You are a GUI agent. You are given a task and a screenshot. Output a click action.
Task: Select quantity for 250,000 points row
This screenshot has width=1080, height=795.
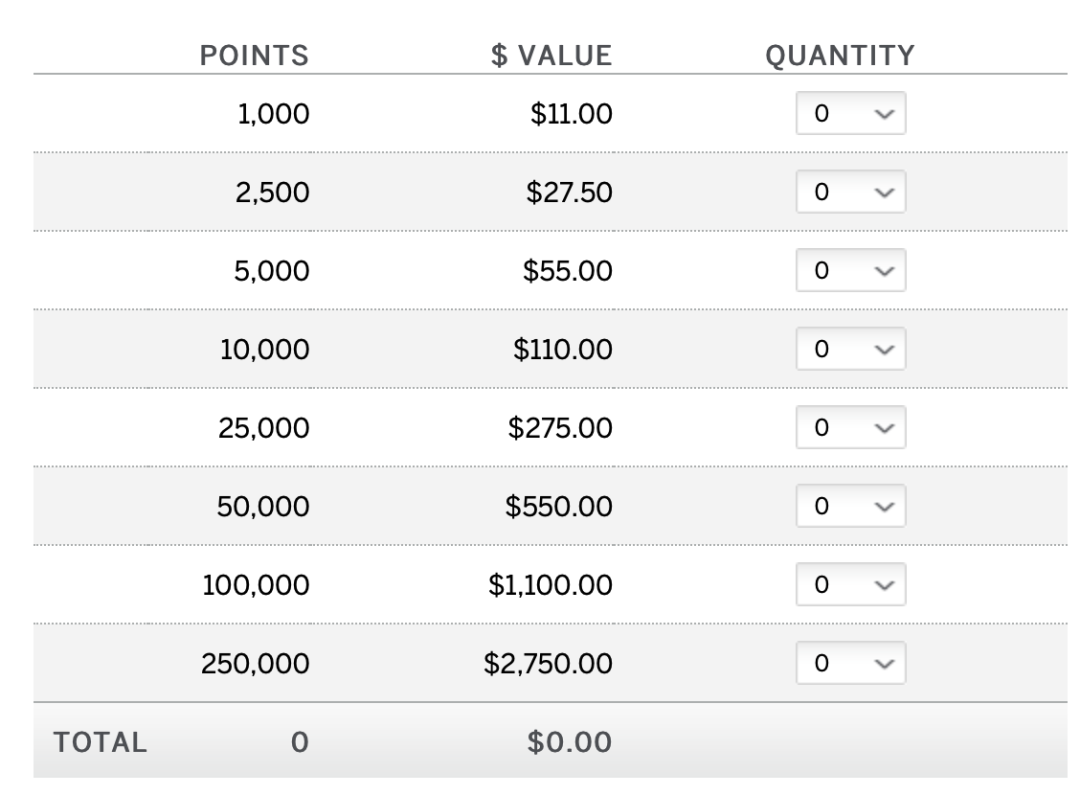coord(851,663)
